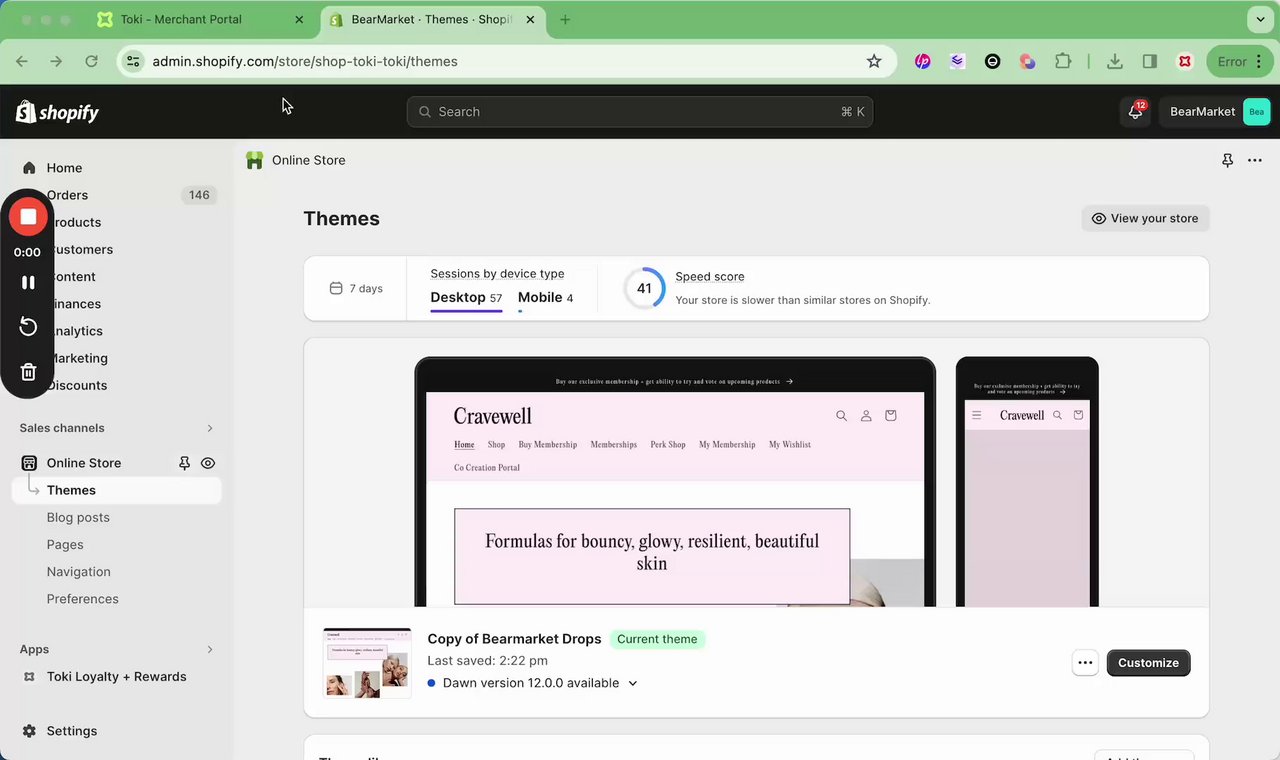The width and height of the screenshot is (1280, 760).
Task: Open Preferences under Online Store
Action: 83,599
